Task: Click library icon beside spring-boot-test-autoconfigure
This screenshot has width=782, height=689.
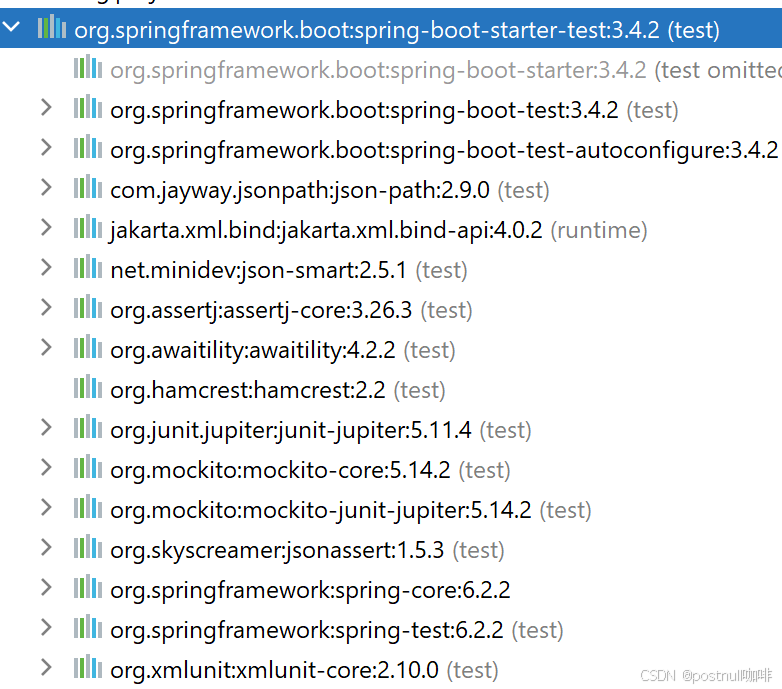Action: (88, 147)
